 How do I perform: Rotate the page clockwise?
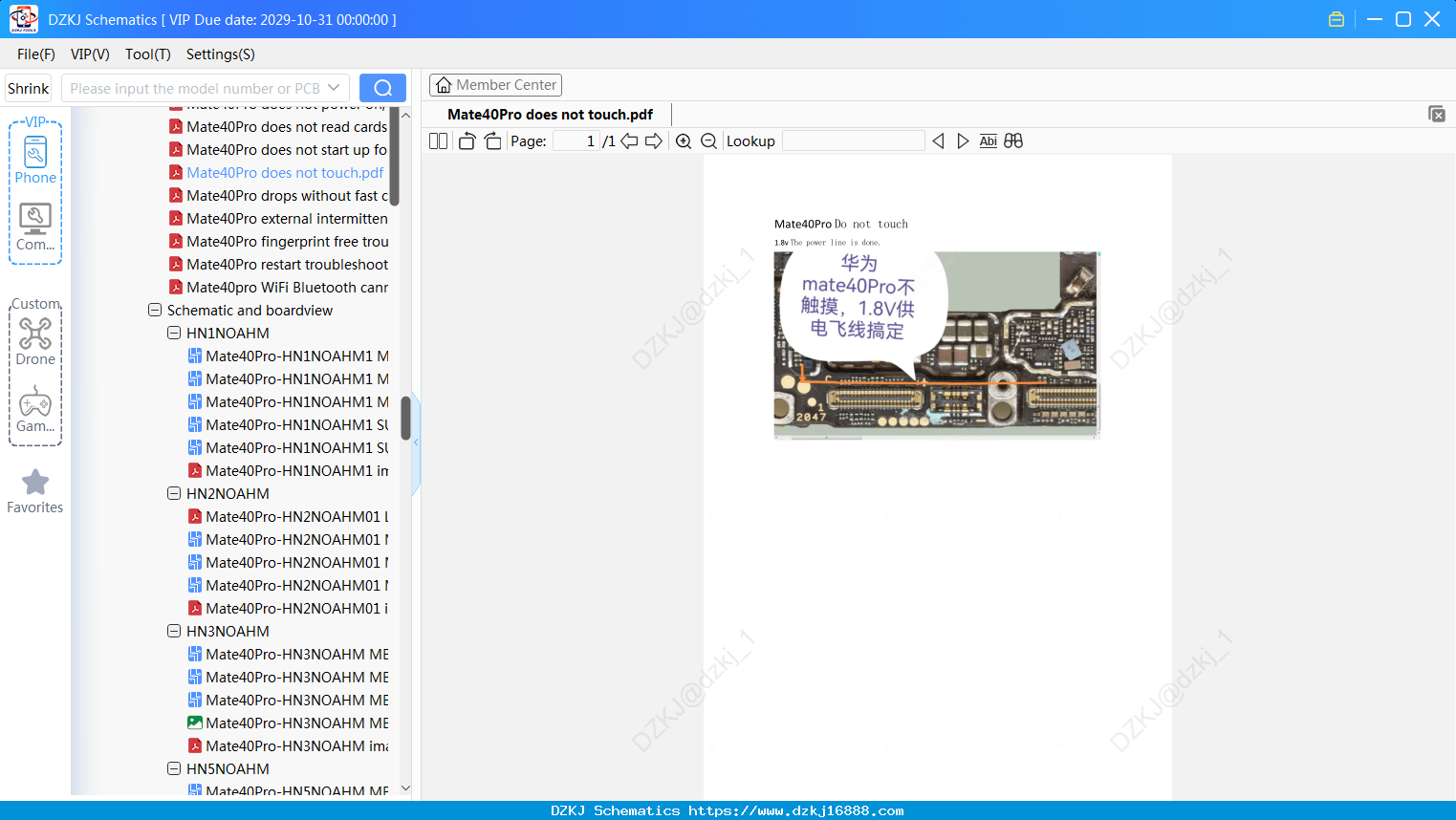click(x=492, y=141)
